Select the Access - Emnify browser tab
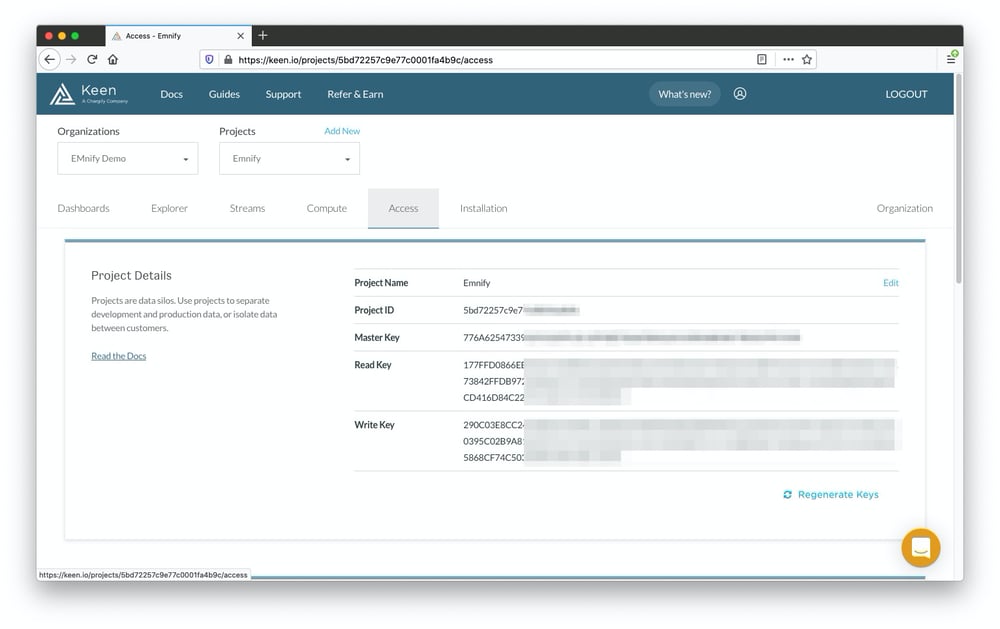Image resolution: width=1000 pixels, height=629 pixels. pyautogui.click(x=179, y=36)
